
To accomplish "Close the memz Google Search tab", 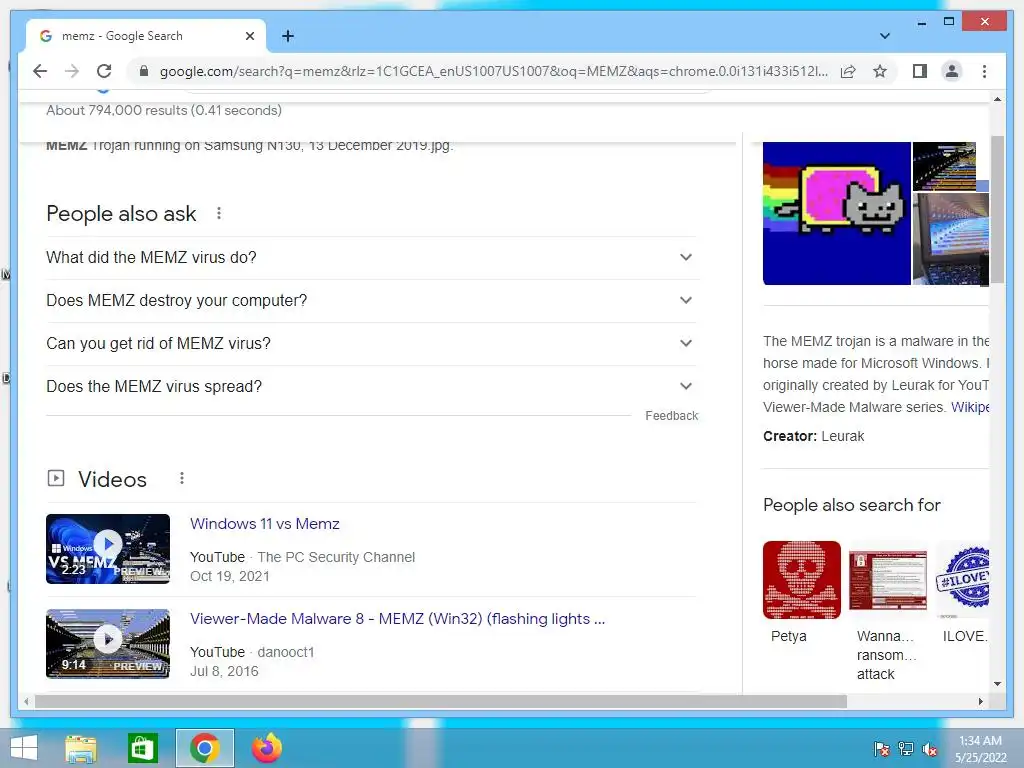I will pyautogui.click(x=249, y=36).
